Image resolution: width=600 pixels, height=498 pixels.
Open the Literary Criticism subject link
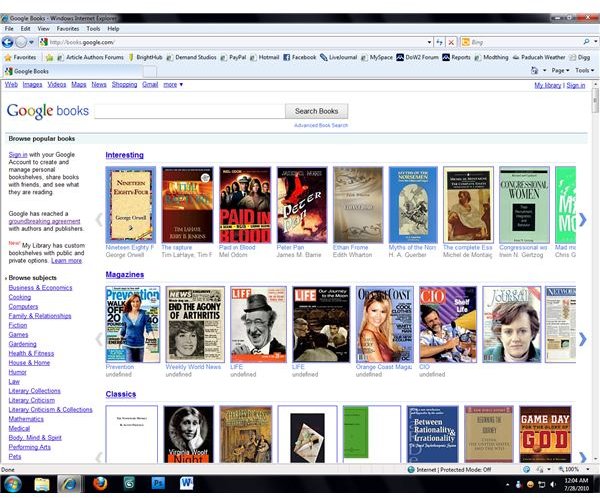pos(31,400)
